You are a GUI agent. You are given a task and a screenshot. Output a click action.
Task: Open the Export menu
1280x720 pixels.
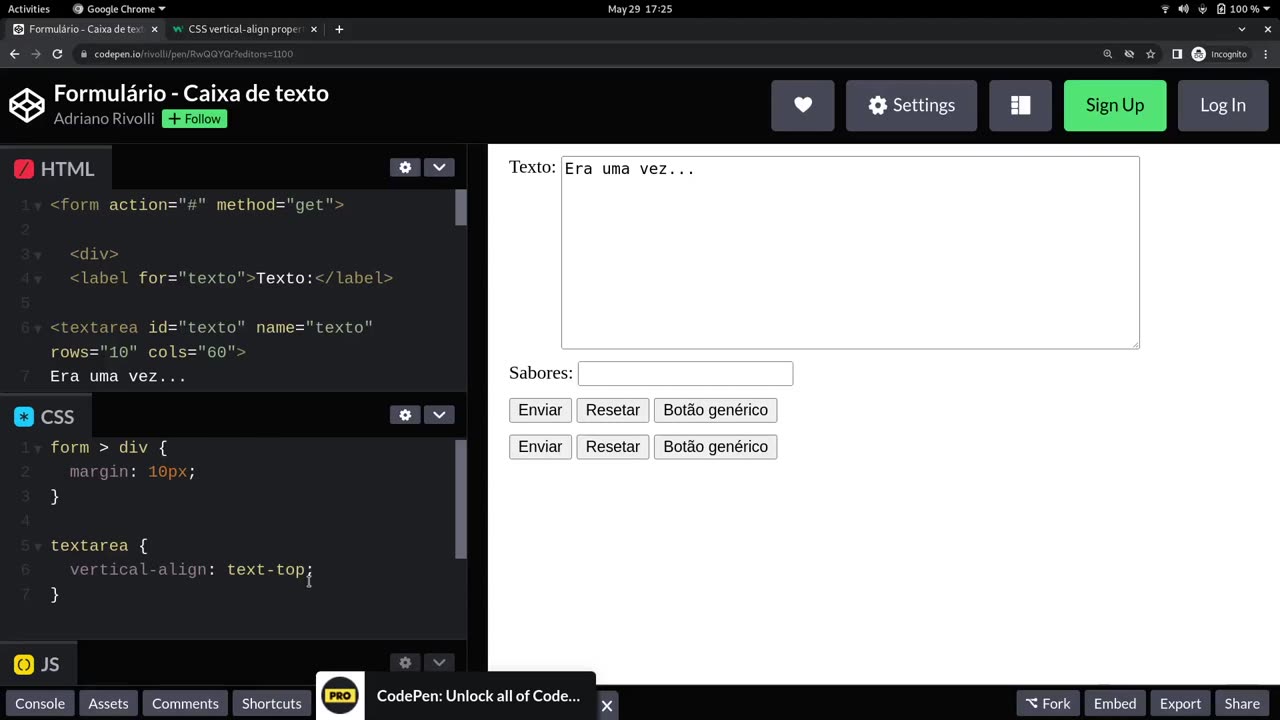click(x=1180, y=703)
